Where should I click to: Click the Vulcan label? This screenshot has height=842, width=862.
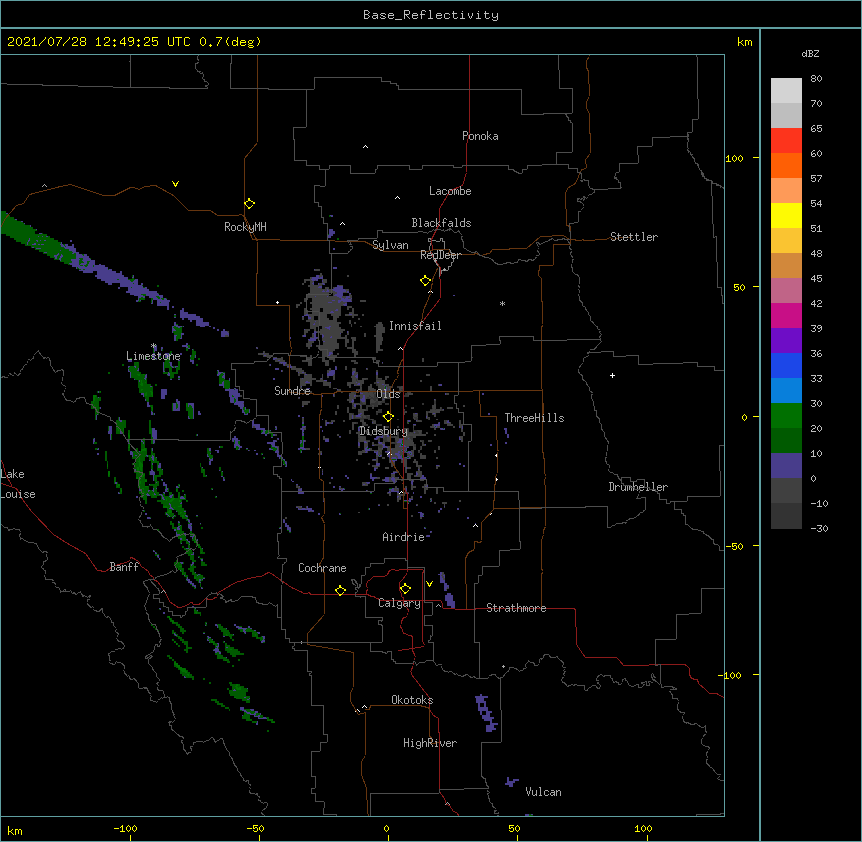543,792
